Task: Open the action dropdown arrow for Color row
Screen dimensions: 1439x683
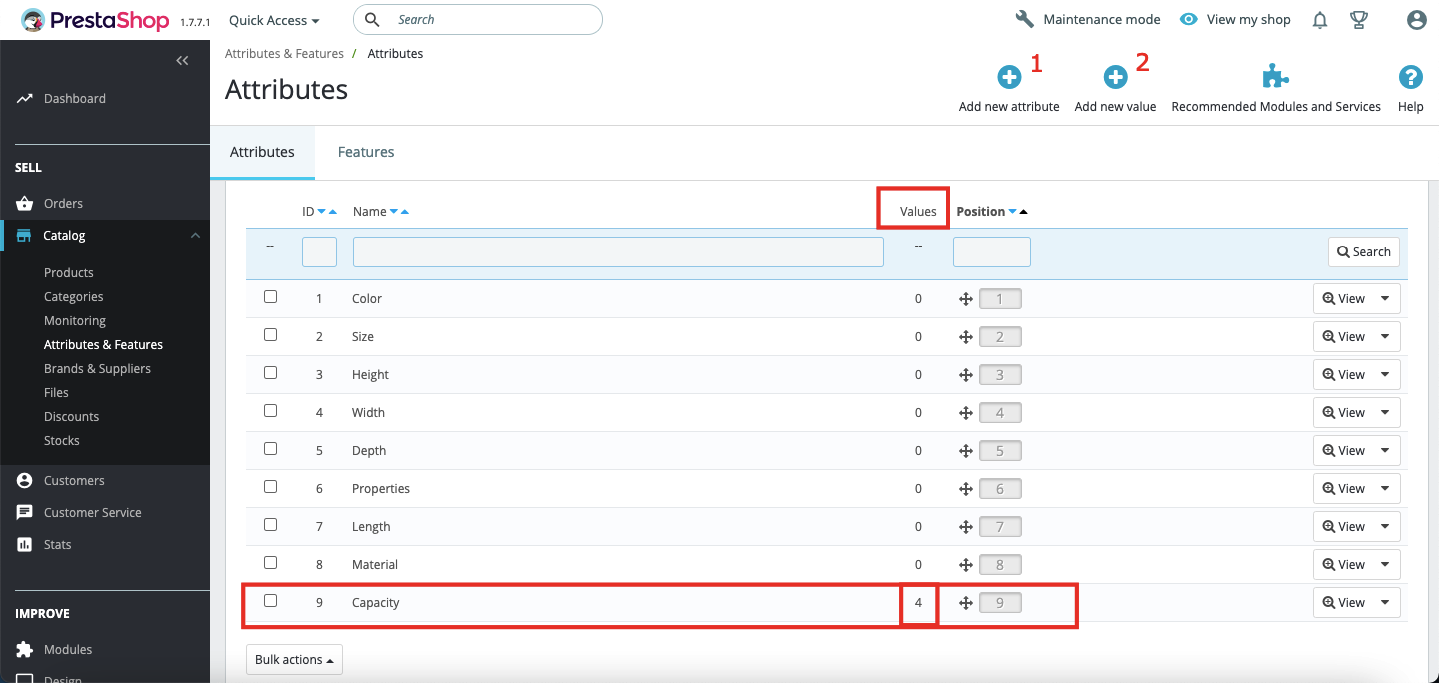Action: click(x=1385, y=299)
